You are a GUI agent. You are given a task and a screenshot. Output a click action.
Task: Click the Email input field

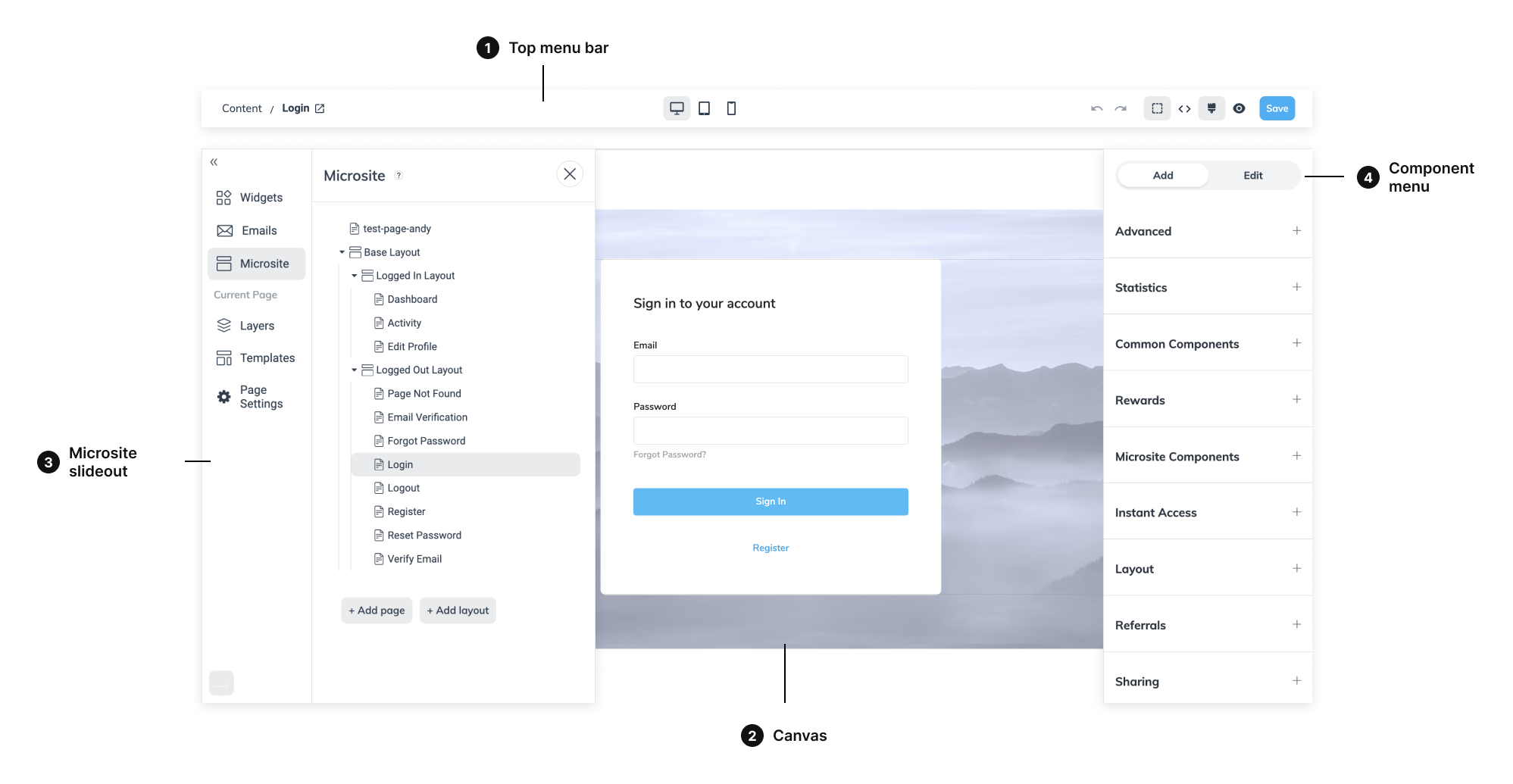point(771,369)
